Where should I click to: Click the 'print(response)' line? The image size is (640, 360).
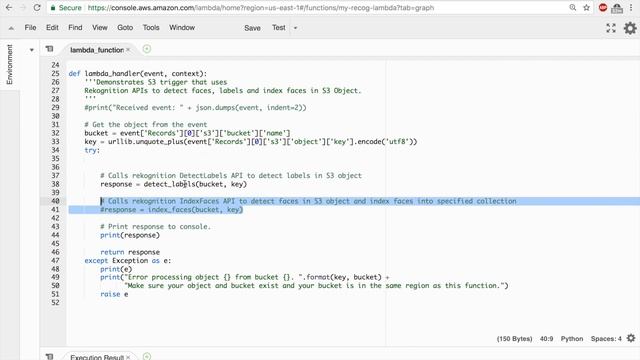tap(130, 235)
